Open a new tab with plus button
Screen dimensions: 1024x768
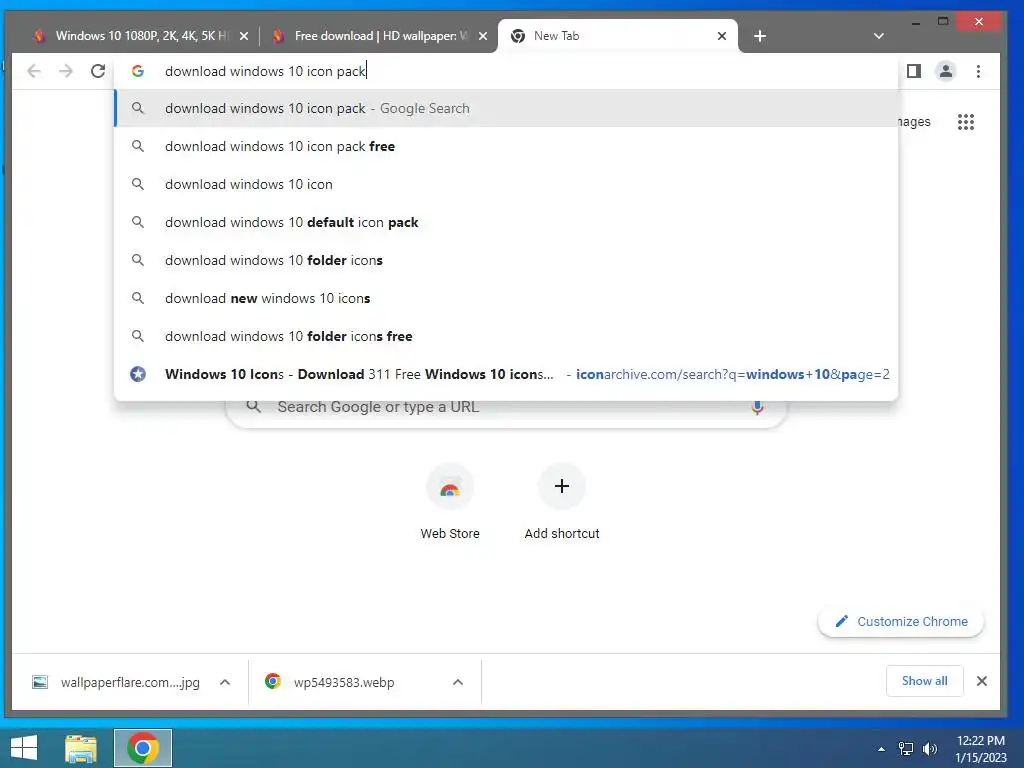click(x=760, y=36)
